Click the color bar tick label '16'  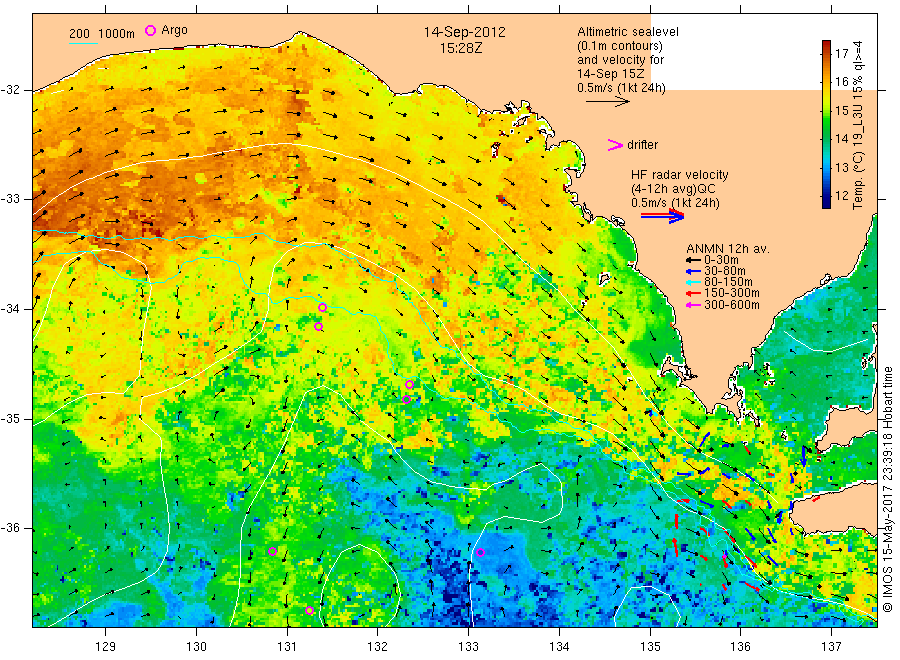842,82
